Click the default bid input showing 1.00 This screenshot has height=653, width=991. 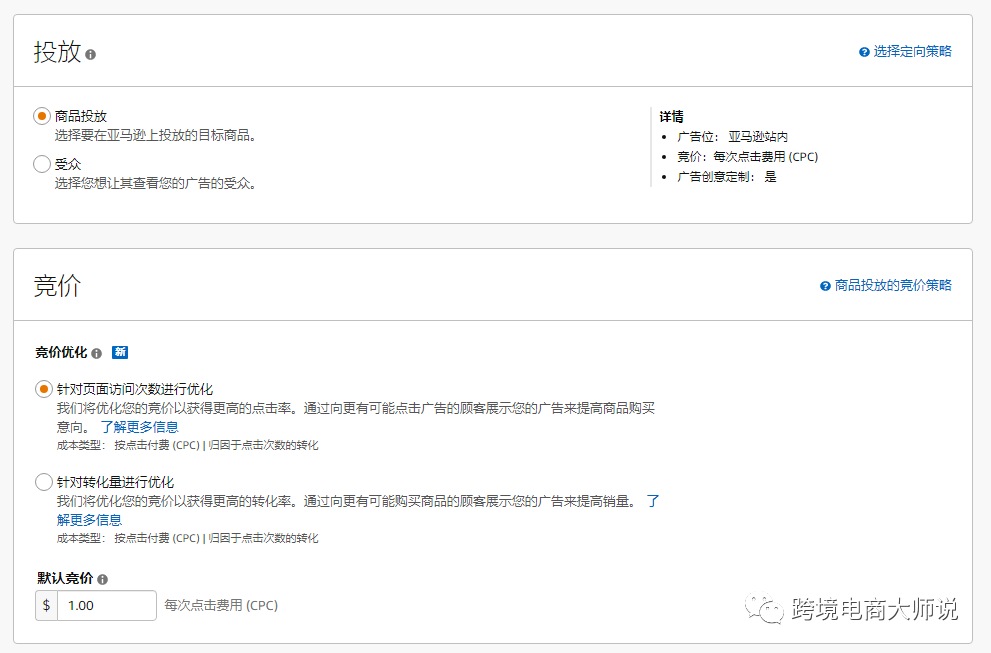pyautogui.click(x=106, y=604)
